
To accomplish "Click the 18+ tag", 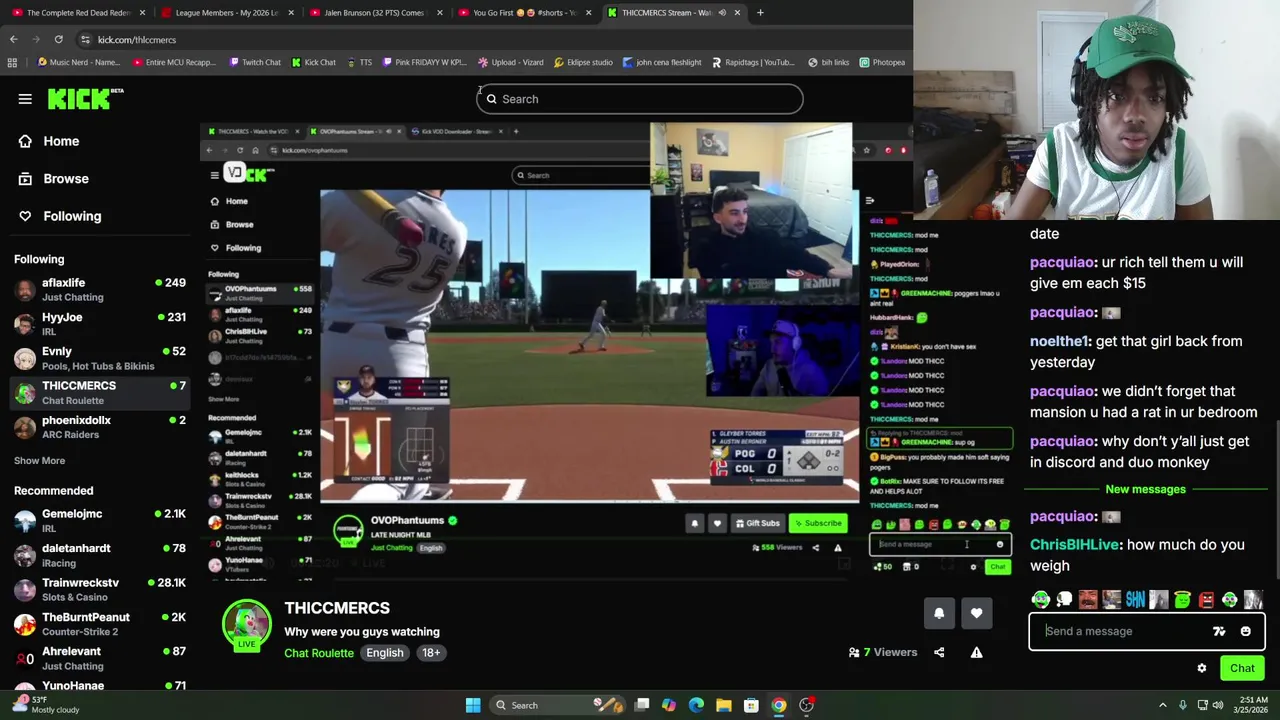I will [x=431, y=653].
